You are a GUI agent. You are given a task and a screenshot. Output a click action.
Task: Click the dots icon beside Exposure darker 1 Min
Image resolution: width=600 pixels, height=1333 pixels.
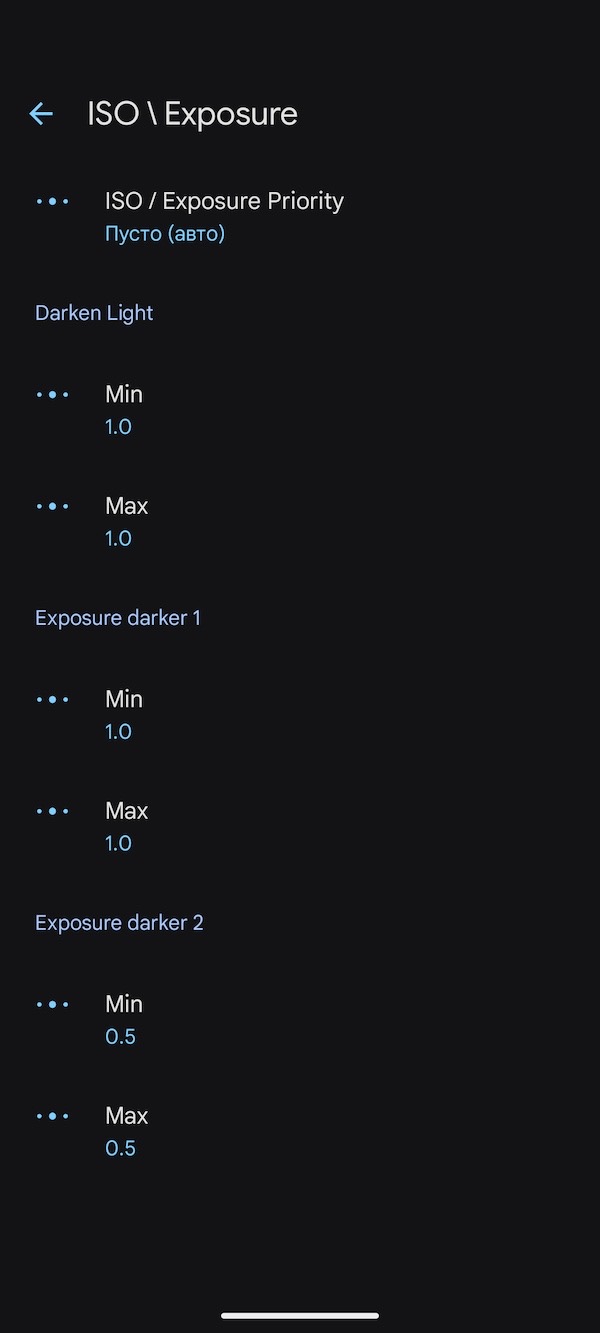(53, 699)
